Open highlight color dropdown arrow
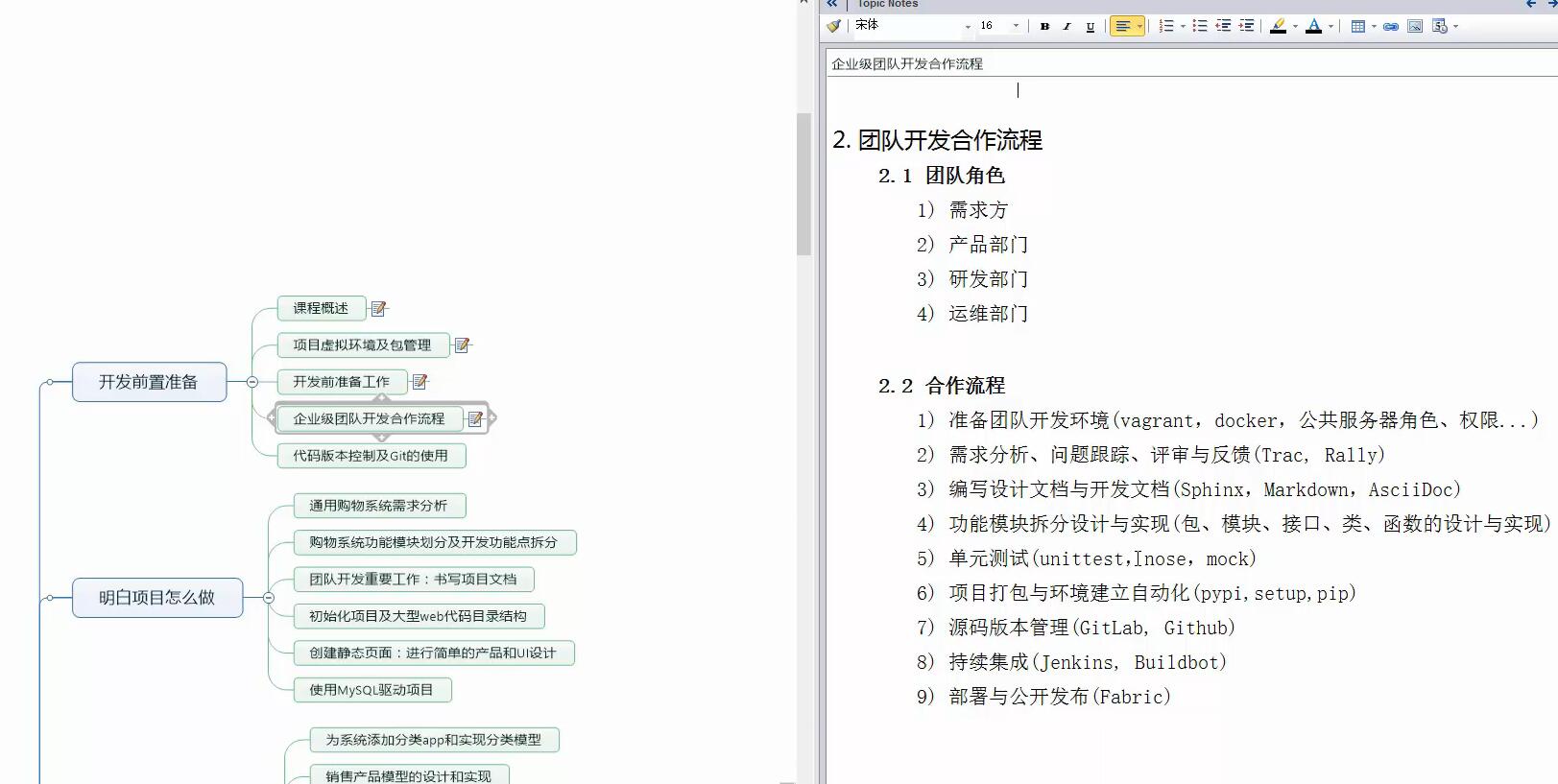The width and height of the screenshot is (1558, 784). point(1295,27)
